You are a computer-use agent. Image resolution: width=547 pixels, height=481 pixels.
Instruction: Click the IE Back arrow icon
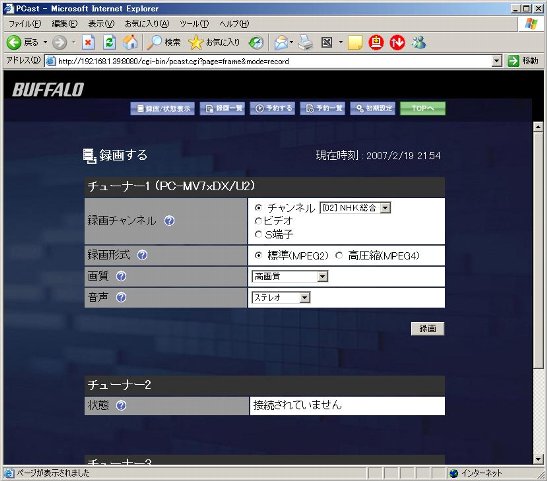coord(14,43)
